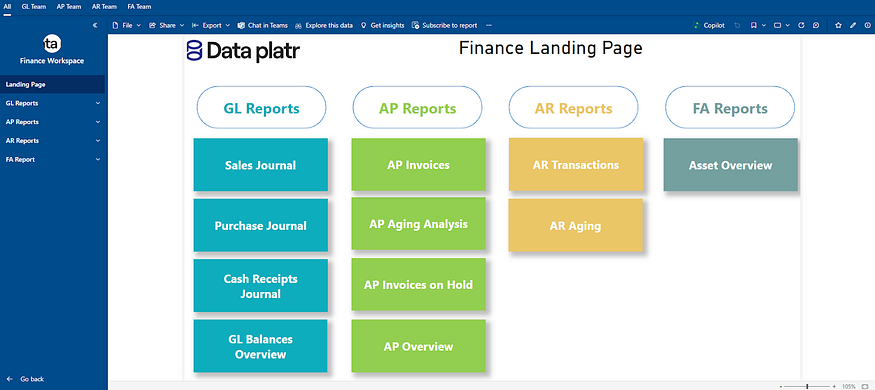Open the AP Invoices report
The image size is (875, 390).
419,165
